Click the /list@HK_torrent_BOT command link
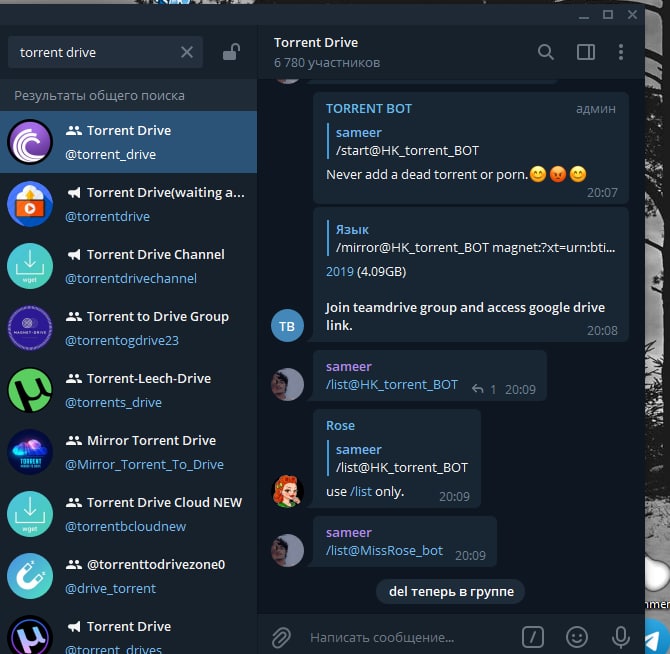 click(392, 384)
